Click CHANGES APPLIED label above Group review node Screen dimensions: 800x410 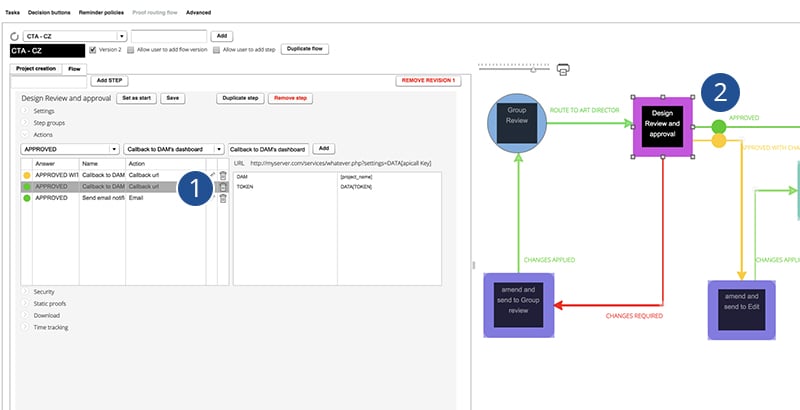pyautogui.click(x=549, y=260)
